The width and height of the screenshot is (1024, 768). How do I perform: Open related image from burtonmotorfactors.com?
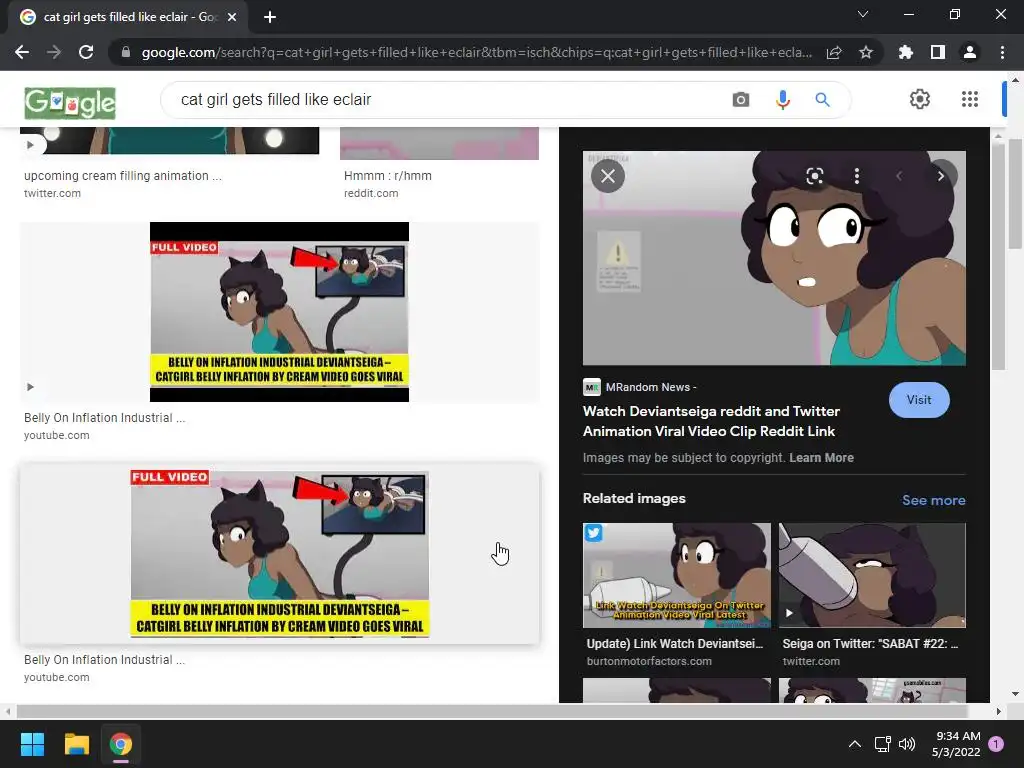pos(677,575)
